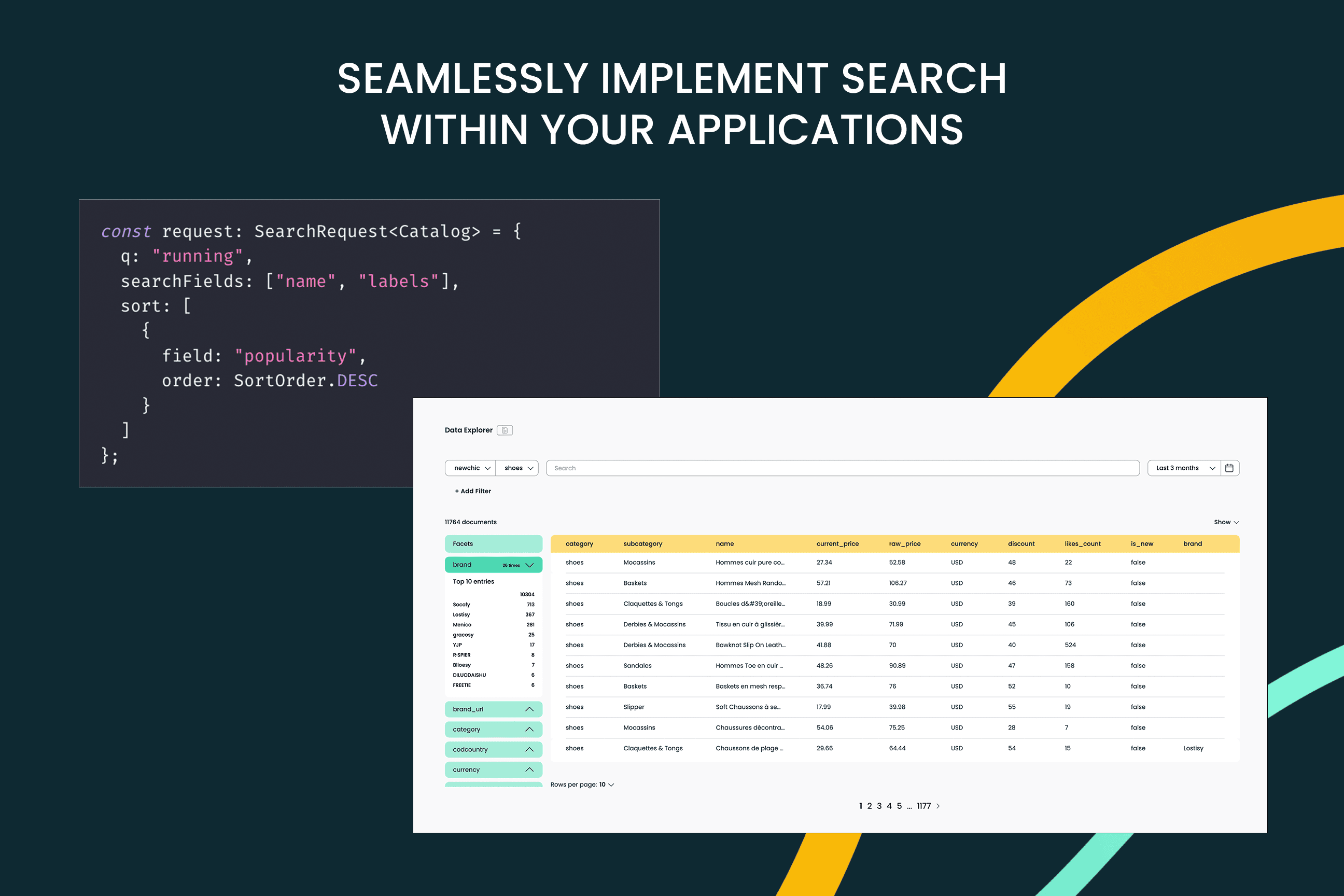Jump to last page 1177
Screen dimensions: 1344x896
923,806
